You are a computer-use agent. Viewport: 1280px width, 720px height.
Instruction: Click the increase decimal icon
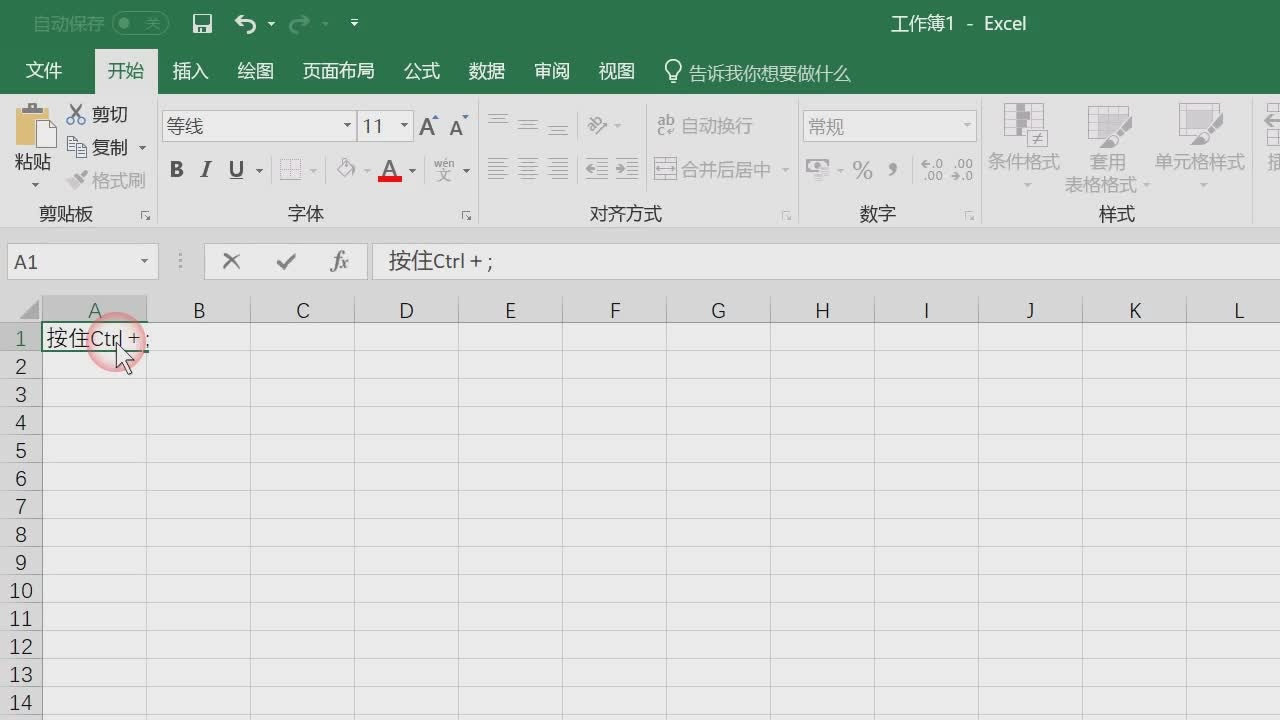click(x=931, y=169)
